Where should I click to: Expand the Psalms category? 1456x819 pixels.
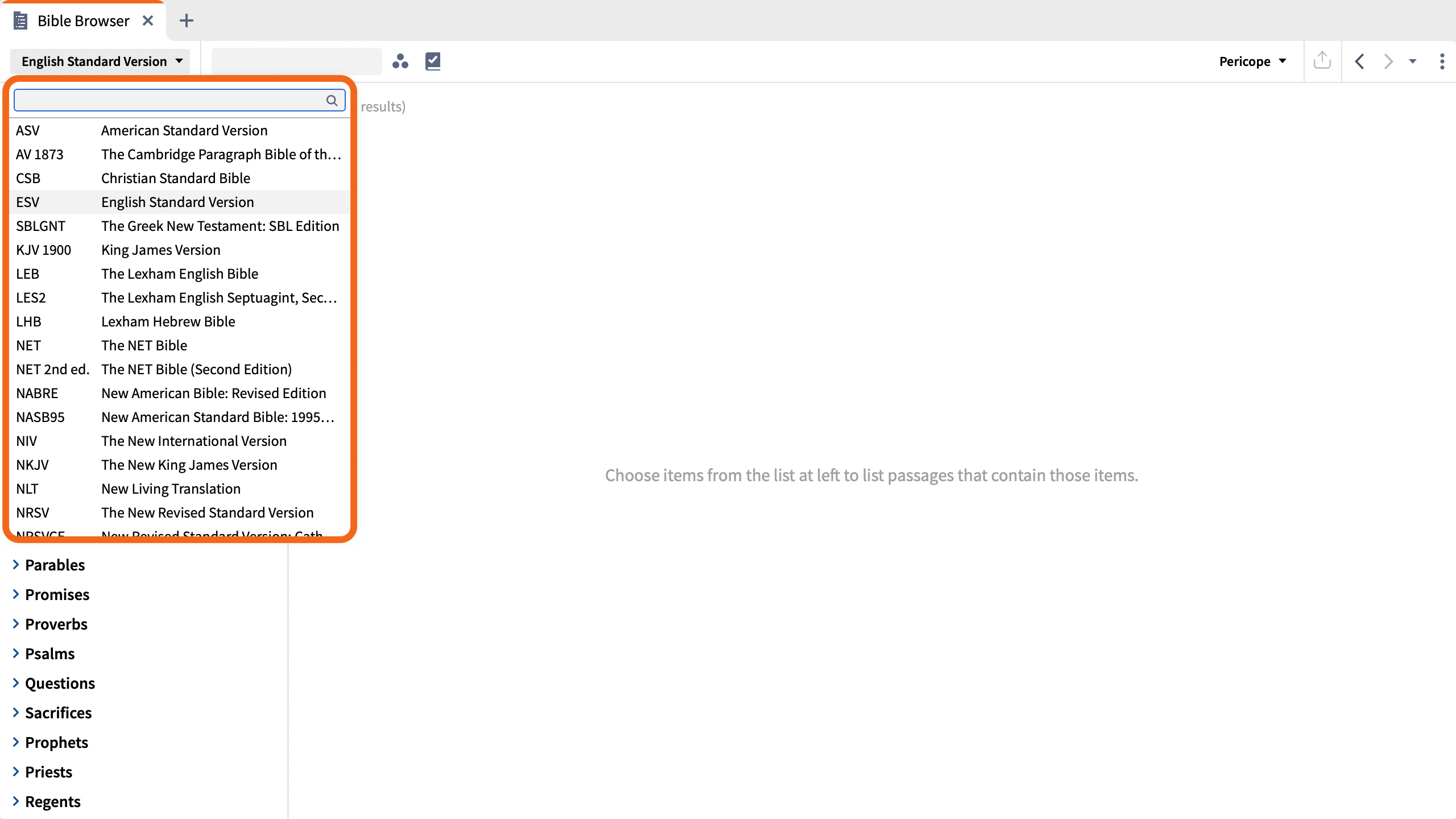(x=16, y=653)
